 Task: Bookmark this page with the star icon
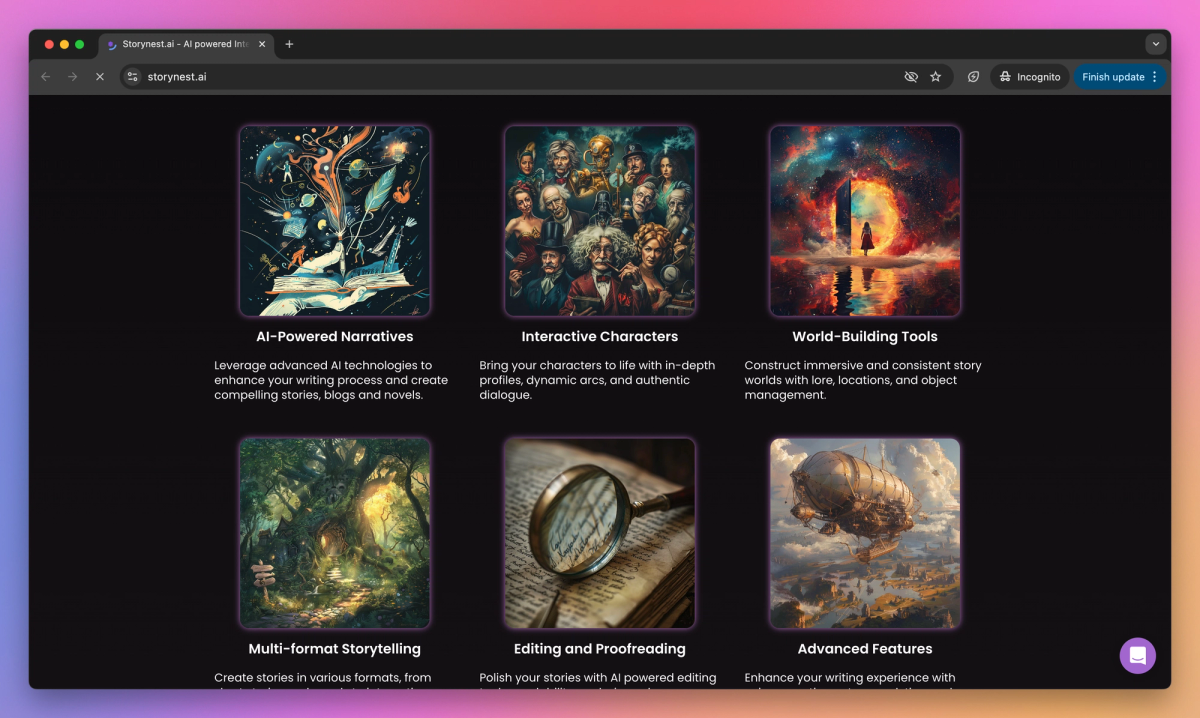point(934,76)
